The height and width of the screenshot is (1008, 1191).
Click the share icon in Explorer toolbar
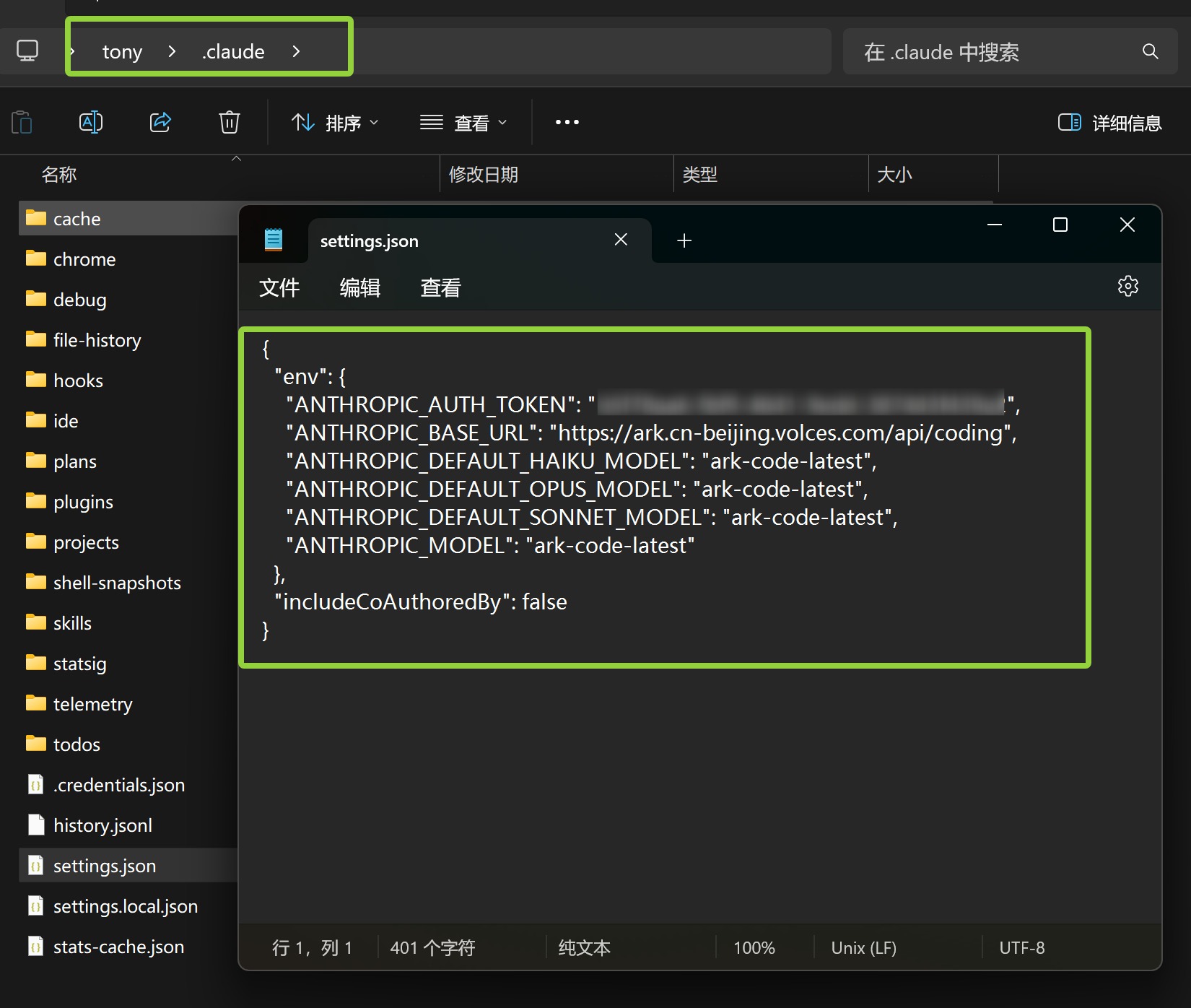click(x=160, y=122)
